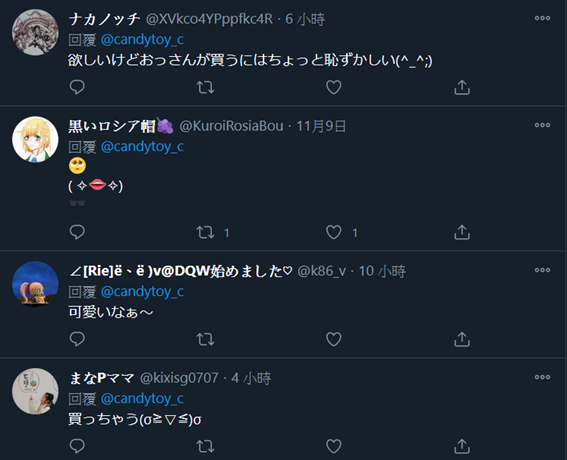
Task: Open ナカノッチ's profile avatar
Action: [x=35, y=32]
